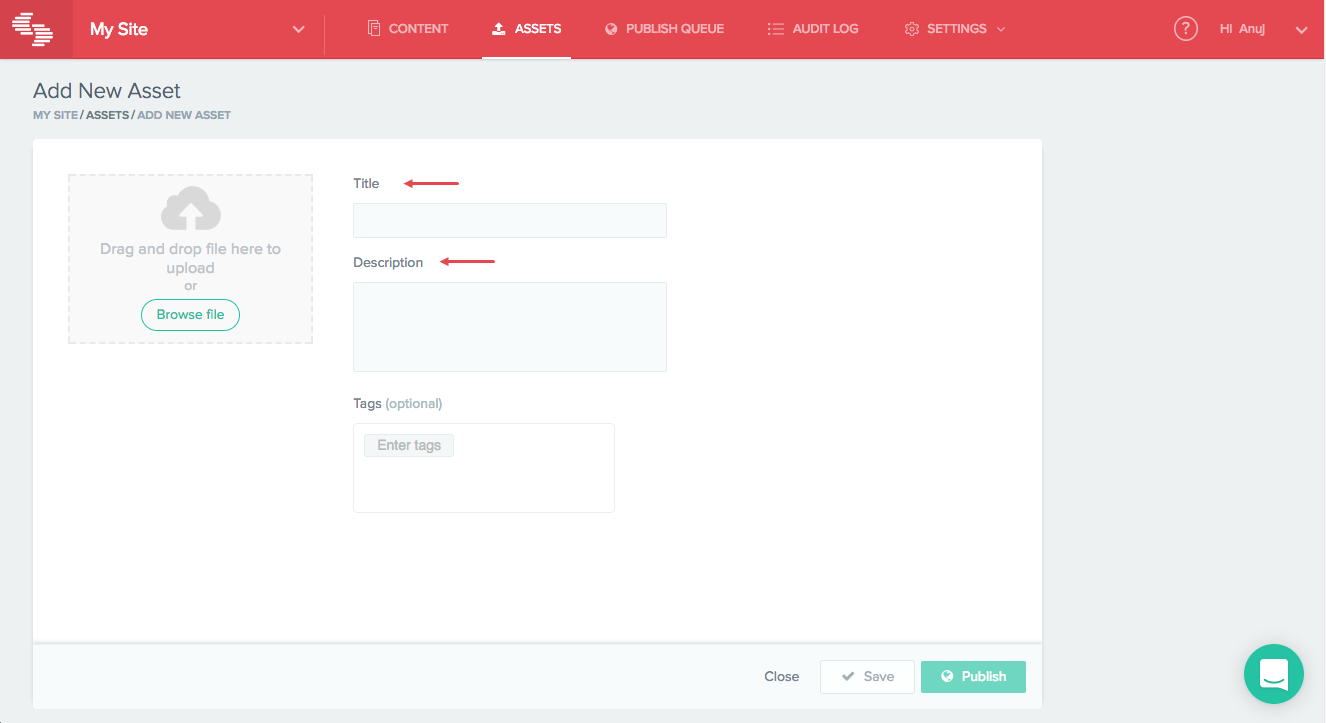Screen dimensions: 1326x723
Task: Click the Browse file button
Action: coord(190,314)
